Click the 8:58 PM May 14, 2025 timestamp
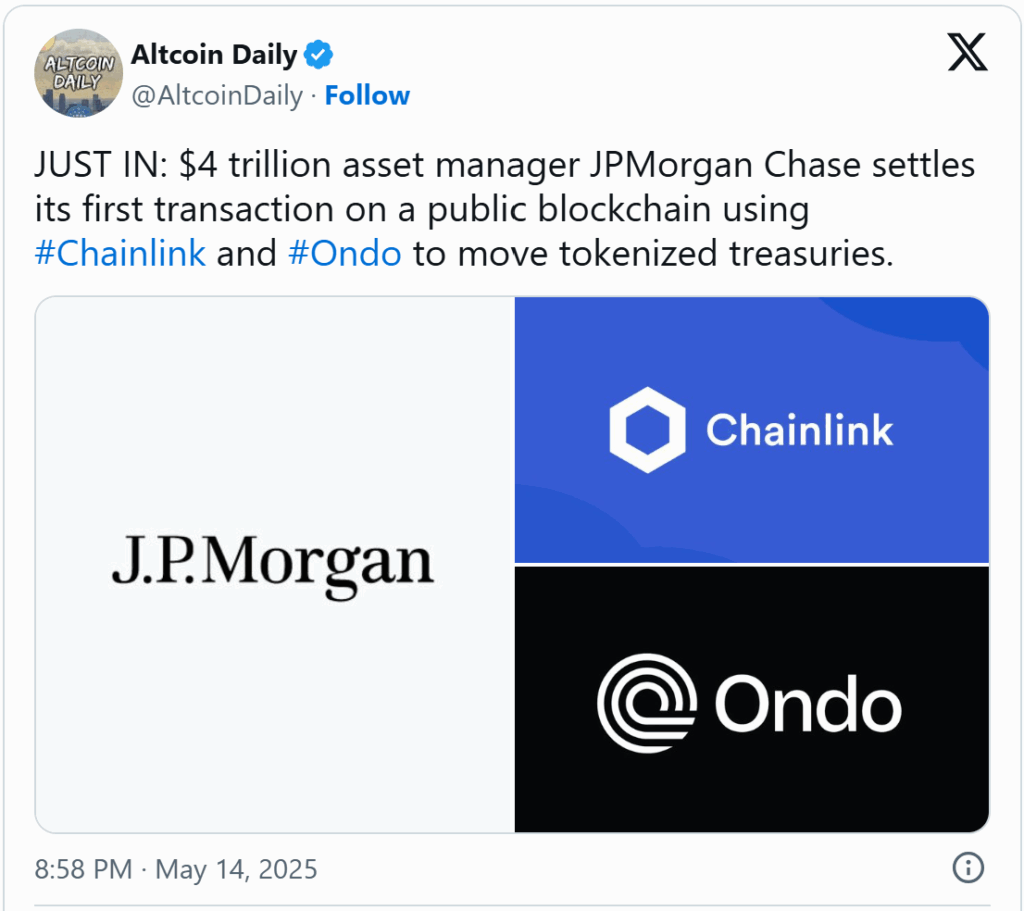This screenshot has width=1024, height=911. click(x=176, y=869)
